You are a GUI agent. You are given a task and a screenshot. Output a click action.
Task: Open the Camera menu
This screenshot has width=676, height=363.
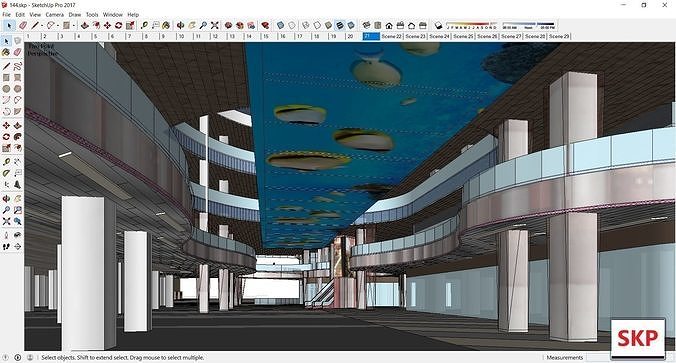(x=55, y=14)
